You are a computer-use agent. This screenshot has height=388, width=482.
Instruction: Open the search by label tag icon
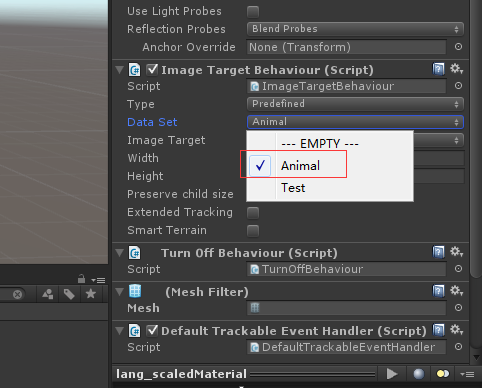pyautogui.click(x=69, y=294)
